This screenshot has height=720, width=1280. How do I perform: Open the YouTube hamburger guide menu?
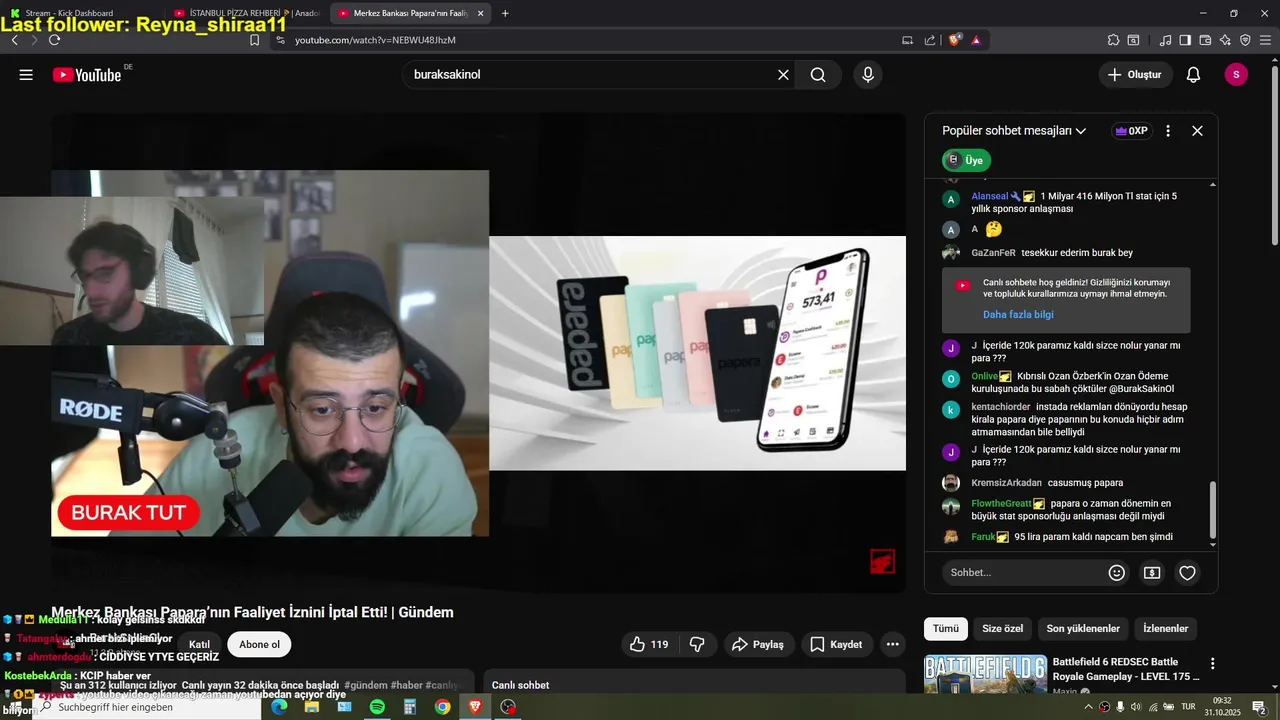coord(26,75)
